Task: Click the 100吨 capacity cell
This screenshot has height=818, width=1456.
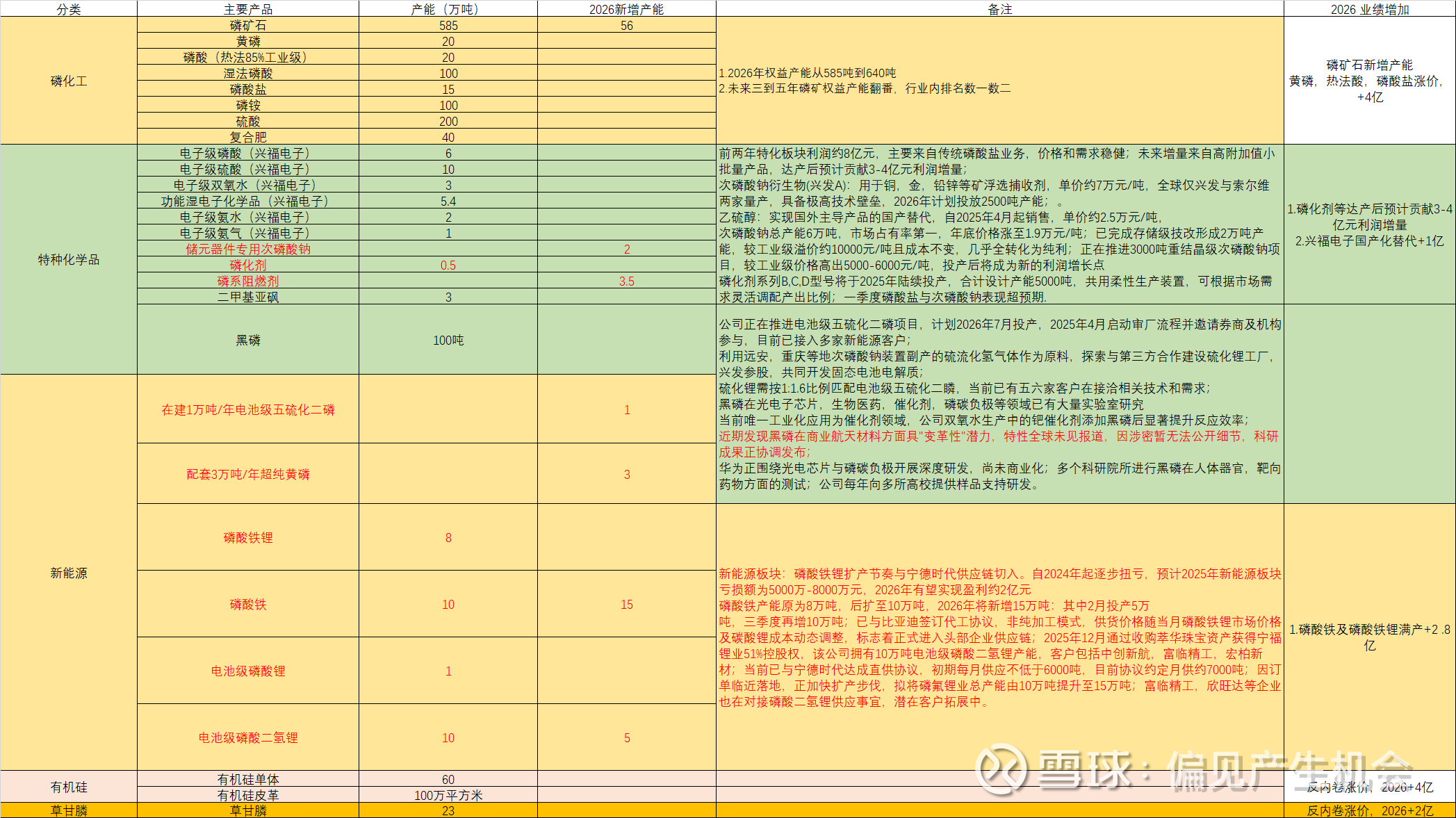Action: click(448, 340)
